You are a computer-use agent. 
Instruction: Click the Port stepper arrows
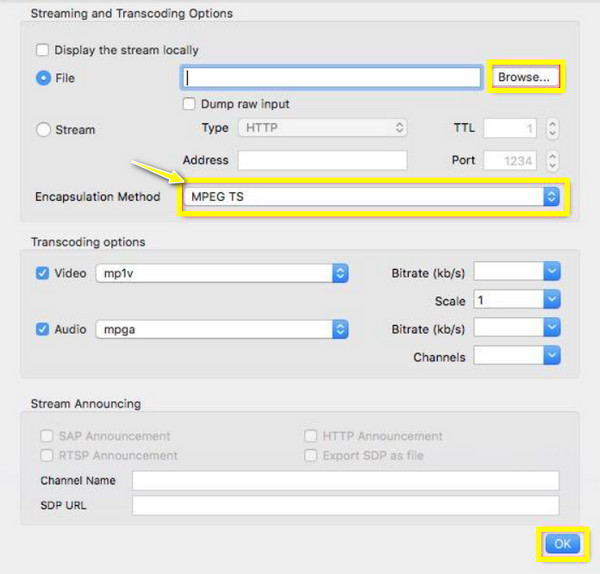[552, 160]
